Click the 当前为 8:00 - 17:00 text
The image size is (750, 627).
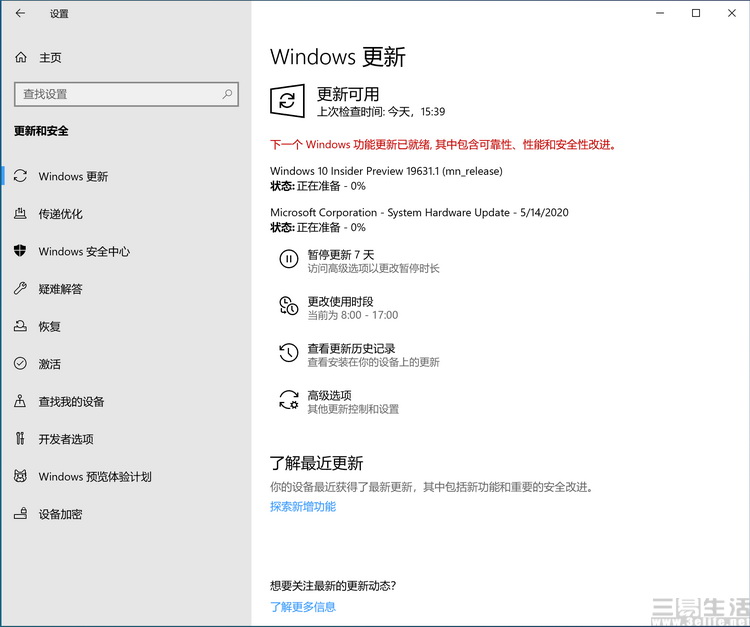point(353,315)
